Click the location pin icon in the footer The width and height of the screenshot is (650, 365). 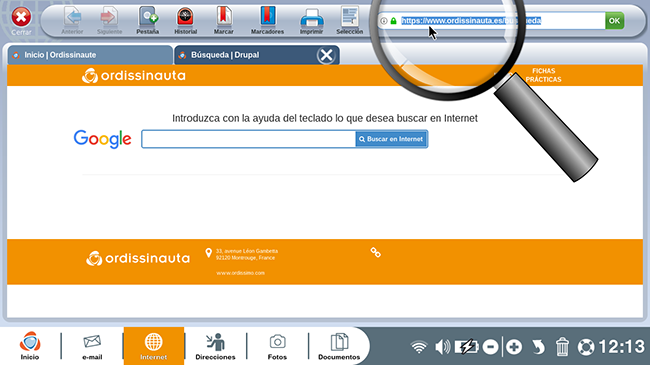[x=209, y=253]
